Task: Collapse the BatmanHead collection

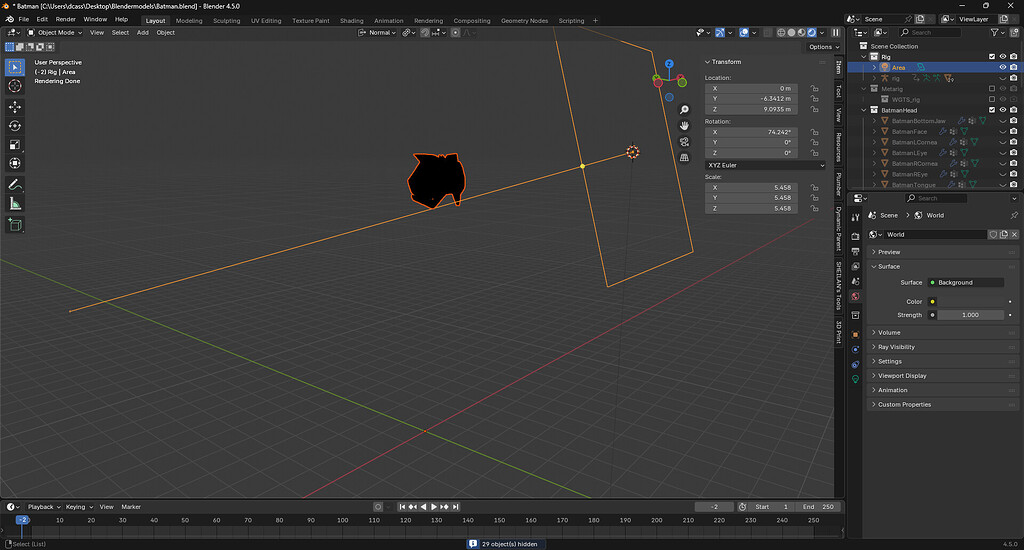Action: coord(864,110)
